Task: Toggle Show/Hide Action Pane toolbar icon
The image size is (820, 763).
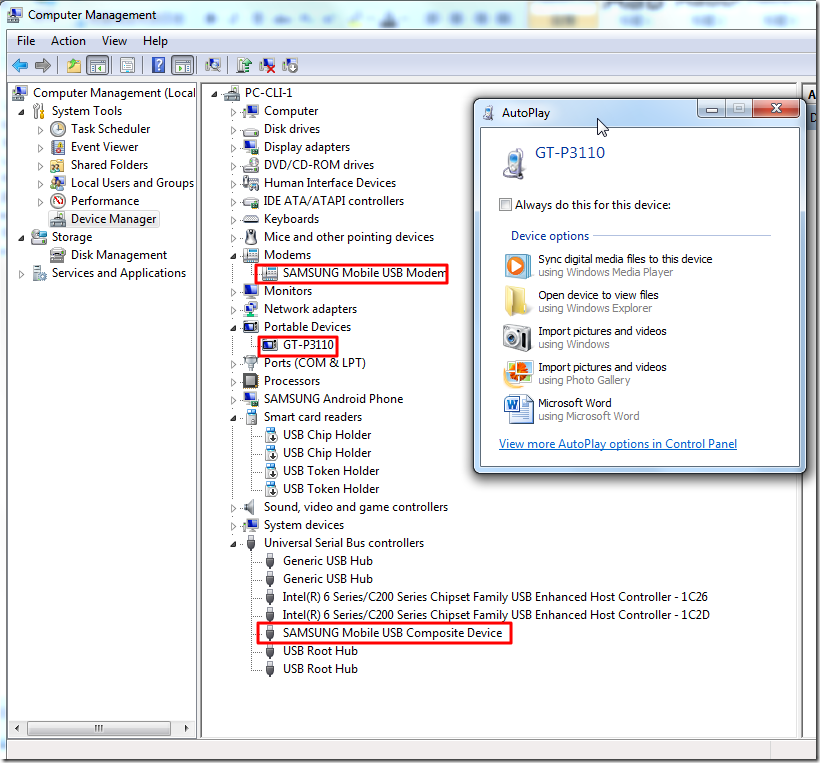Action: click(183, 65)
